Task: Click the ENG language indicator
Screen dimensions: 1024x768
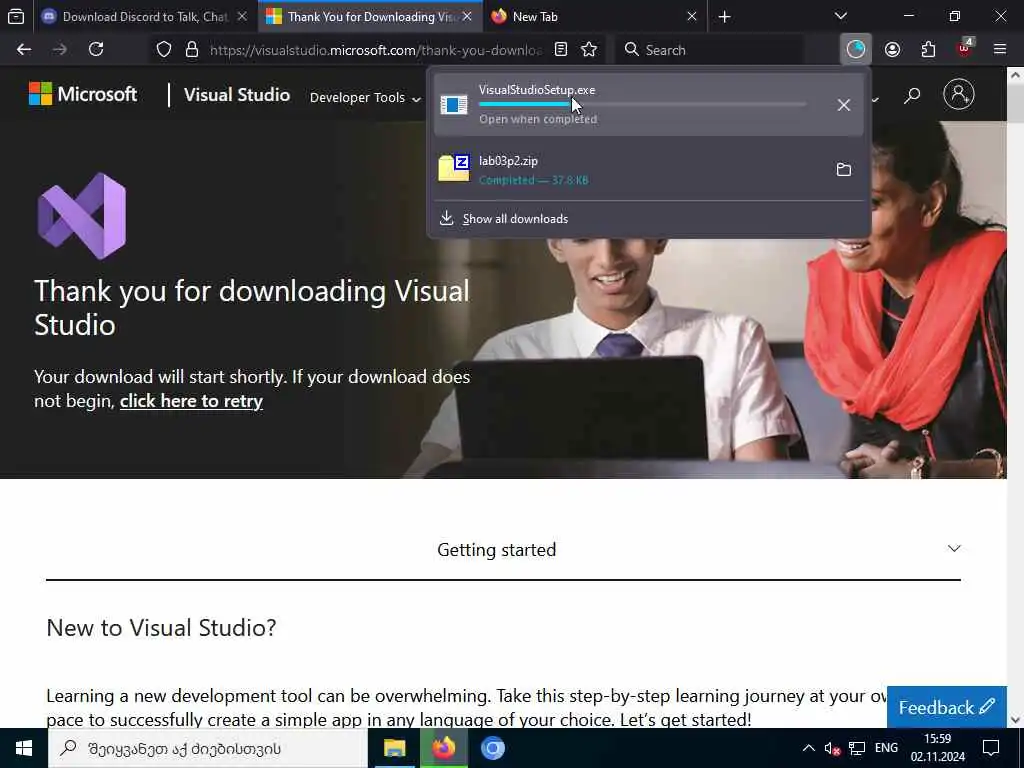Action: [x=886, y=748]
